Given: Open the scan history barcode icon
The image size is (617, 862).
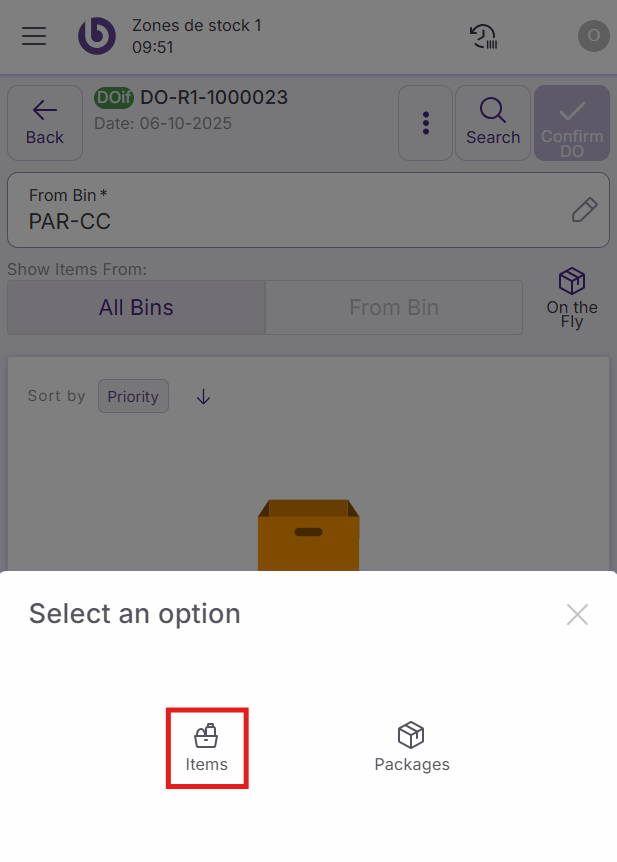Looking at the screenshot, I should click(x=484, y=36).
